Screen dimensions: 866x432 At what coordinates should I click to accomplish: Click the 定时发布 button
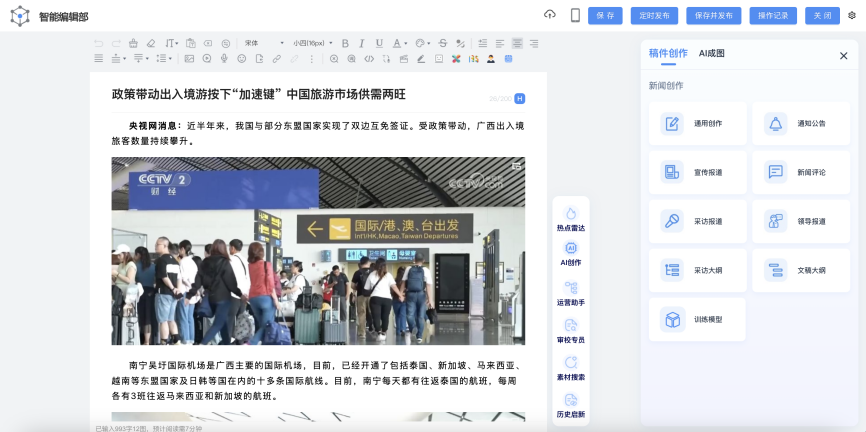tap(654, 15)
